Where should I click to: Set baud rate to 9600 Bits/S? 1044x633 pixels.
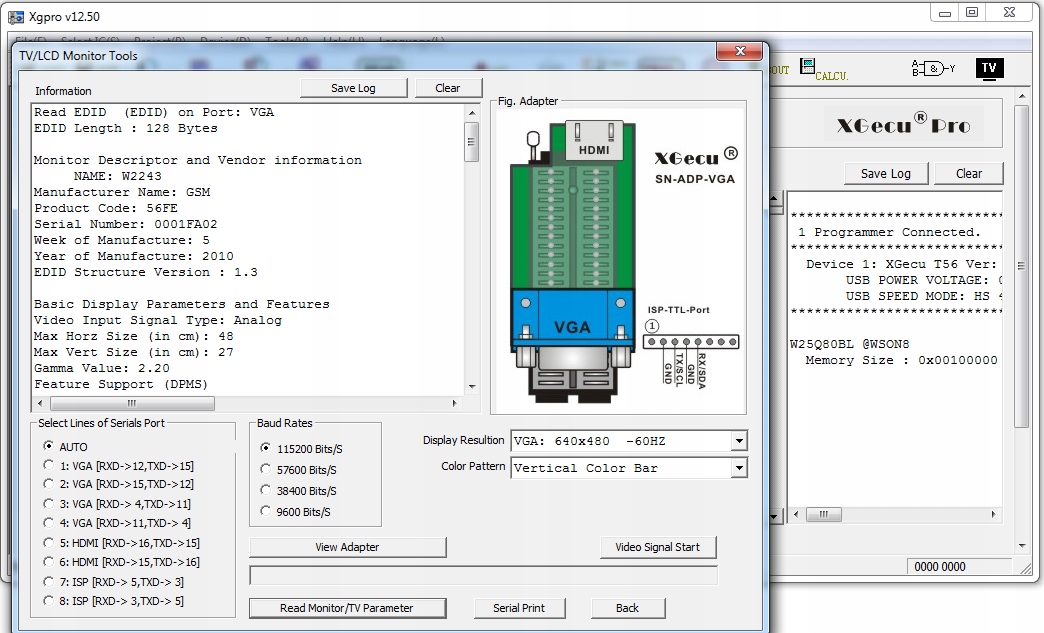click(265, 511)
